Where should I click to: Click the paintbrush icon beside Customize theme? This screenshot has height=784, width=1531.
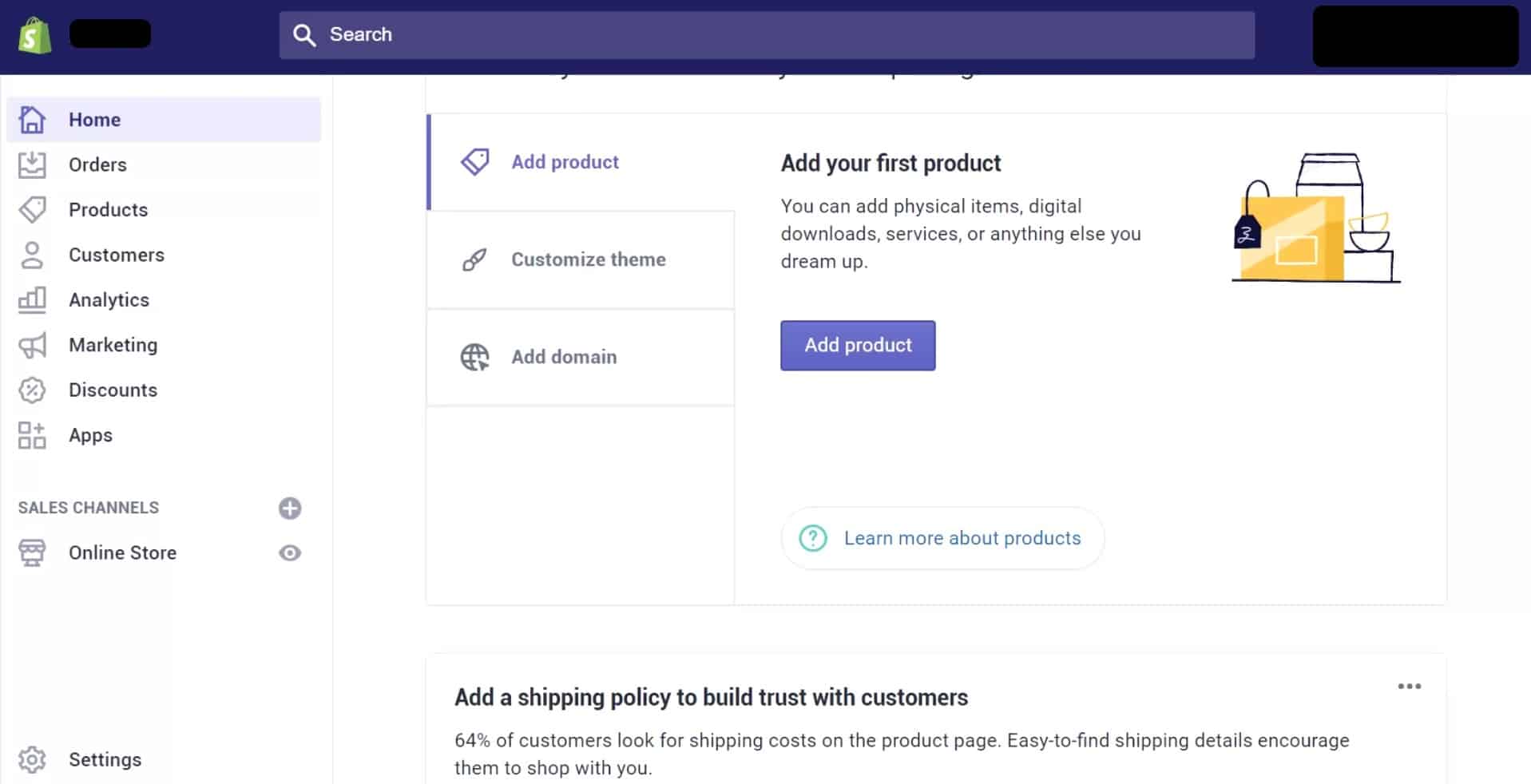pos(474,259)
